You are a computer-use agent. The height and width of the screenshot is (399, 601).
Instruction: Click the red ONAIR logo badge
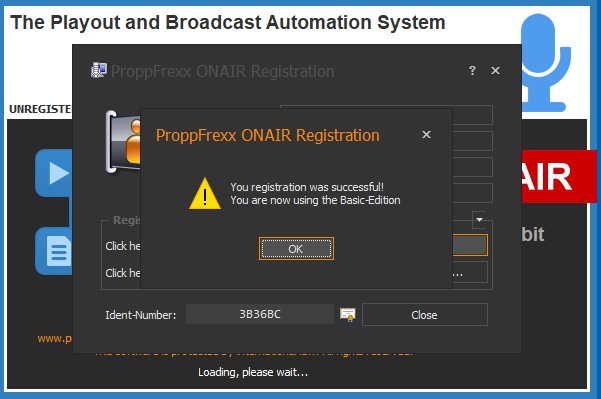559,176
